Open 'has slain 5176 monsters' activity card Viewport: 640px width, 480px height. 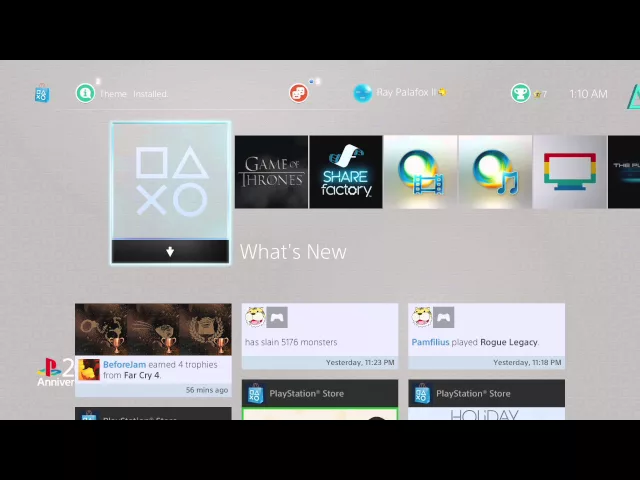pyautogui.click(x=320, y=336)
